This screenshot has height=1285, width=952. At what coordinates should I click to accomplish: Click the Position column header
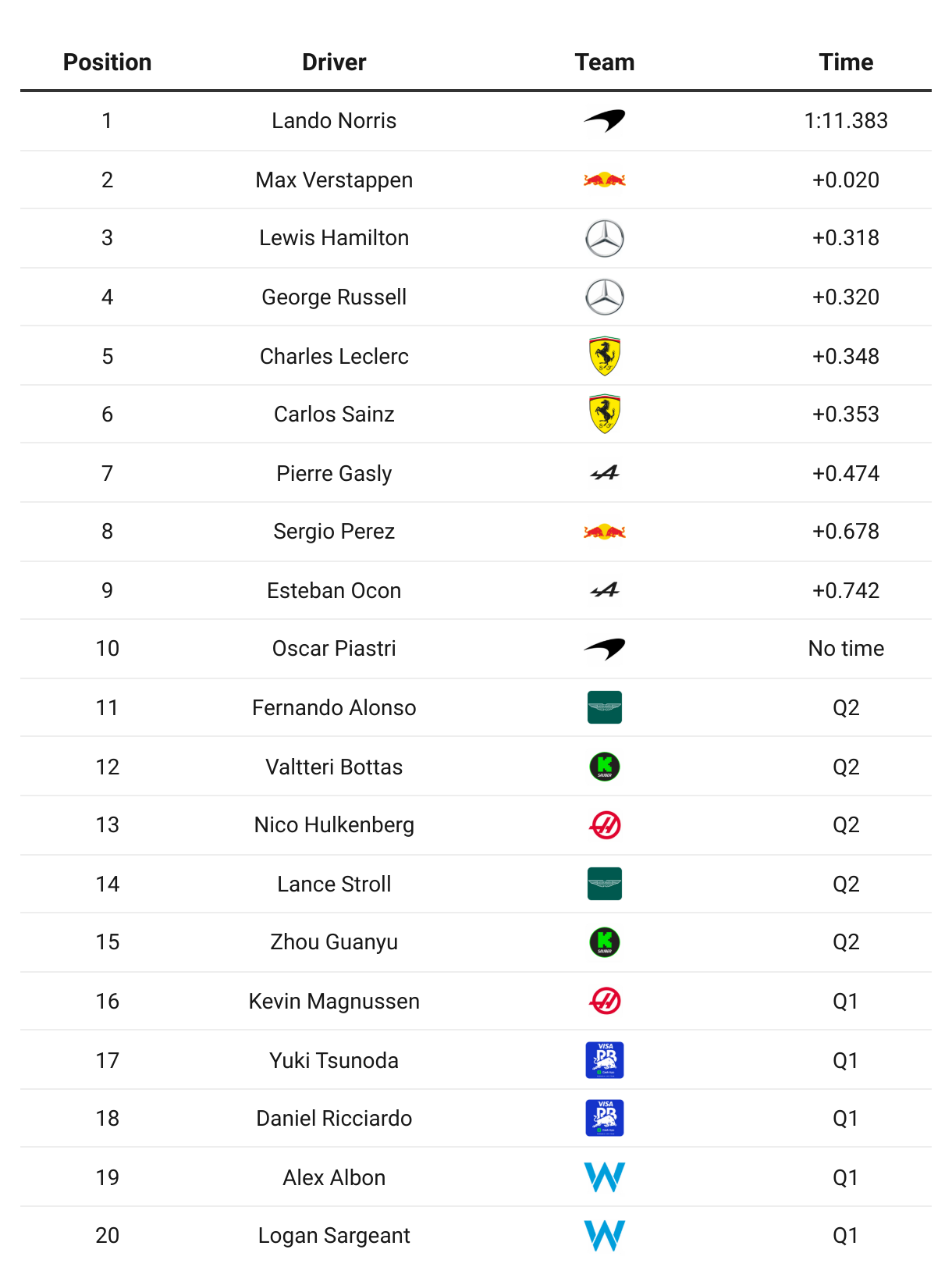tap(108, 62)
